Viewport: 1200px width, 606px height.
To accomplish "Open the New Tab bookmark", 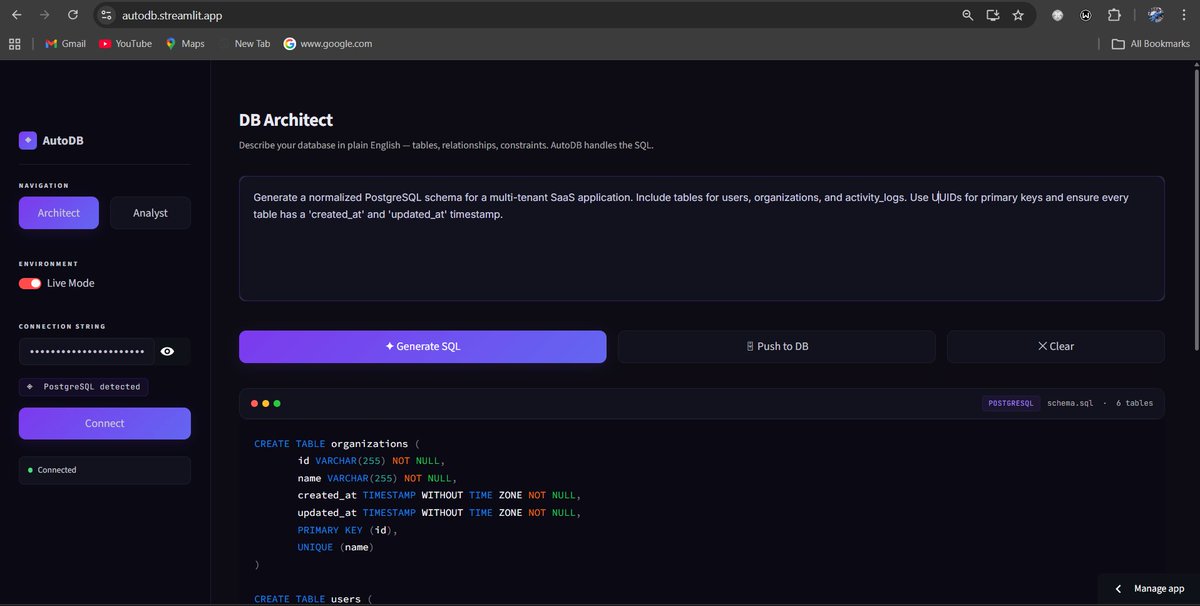I will [x=244, y=44].
